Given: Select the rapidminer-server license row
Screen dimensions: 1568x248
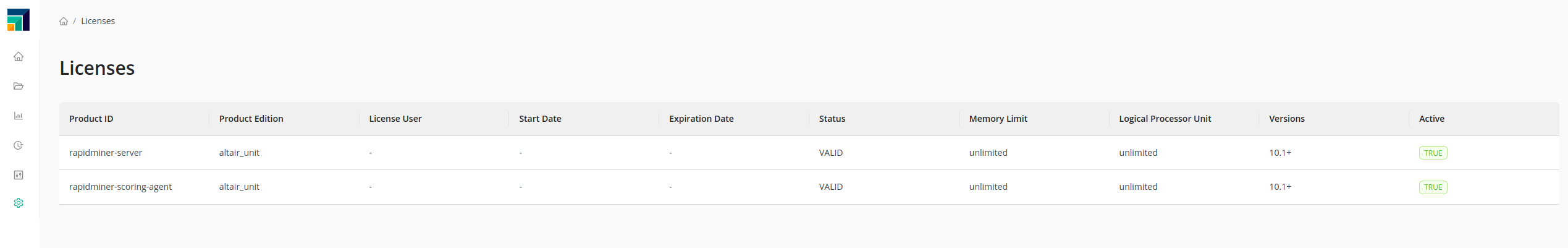Looking at the screenshot, I should click(106, 153).
